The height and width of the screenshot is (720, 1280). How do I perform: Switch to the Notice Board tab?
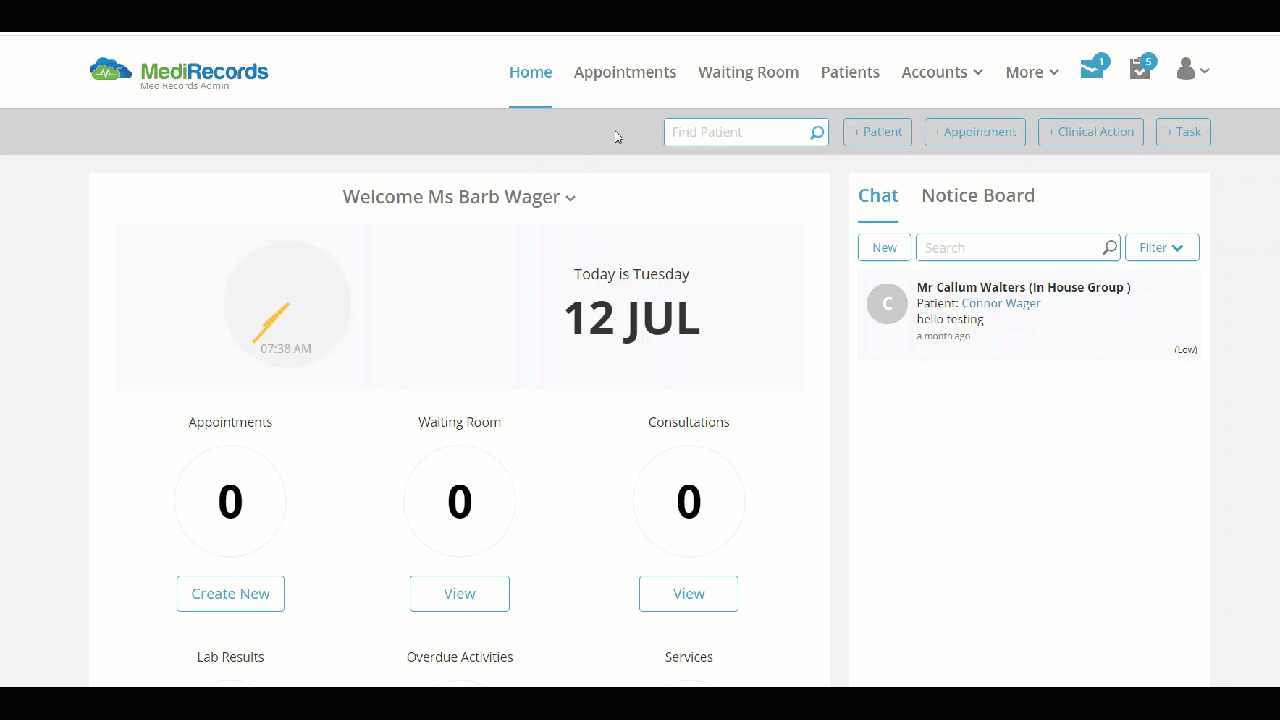pyautogui.click(x=978, y=196)
